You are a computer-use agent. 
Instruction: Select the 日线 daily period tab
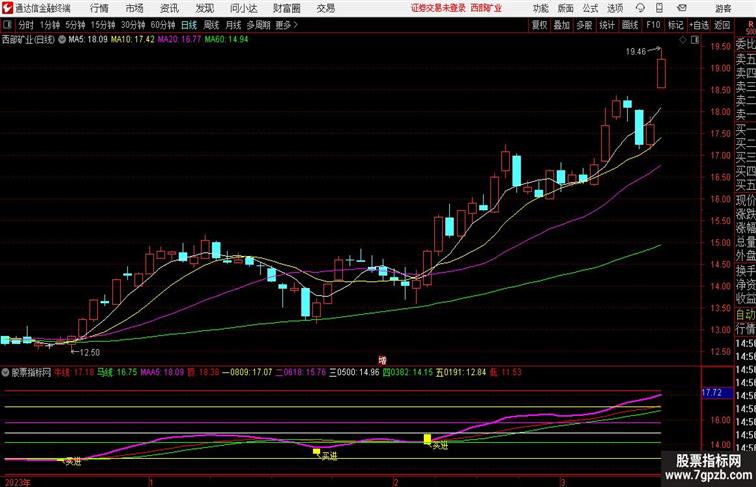click(x=189, y=25)
